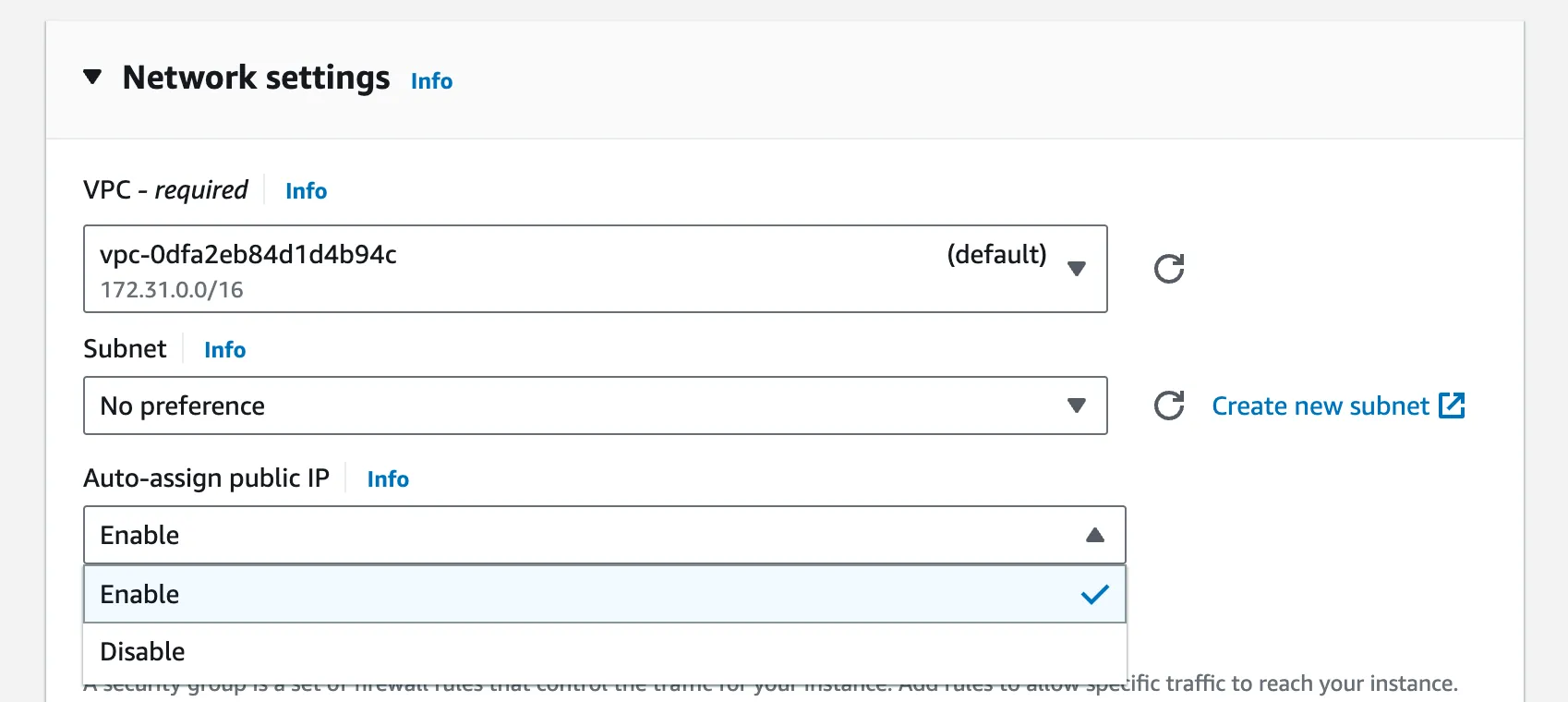Click the dropdown arrow on the VPC selector
Image resolution: width=1568 pixels, height=702 pixels.
click(1077, 269)
